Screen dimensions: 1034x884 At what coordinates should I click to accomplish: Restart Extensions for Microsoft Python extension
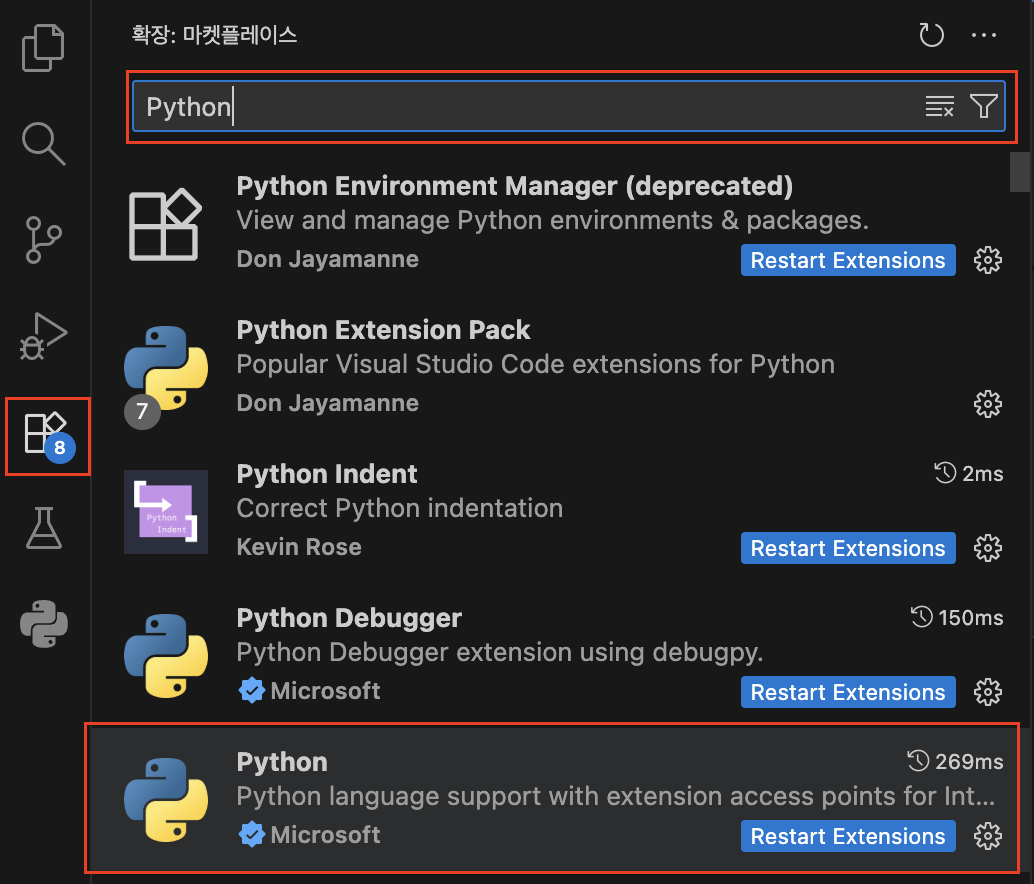point(848,836)
